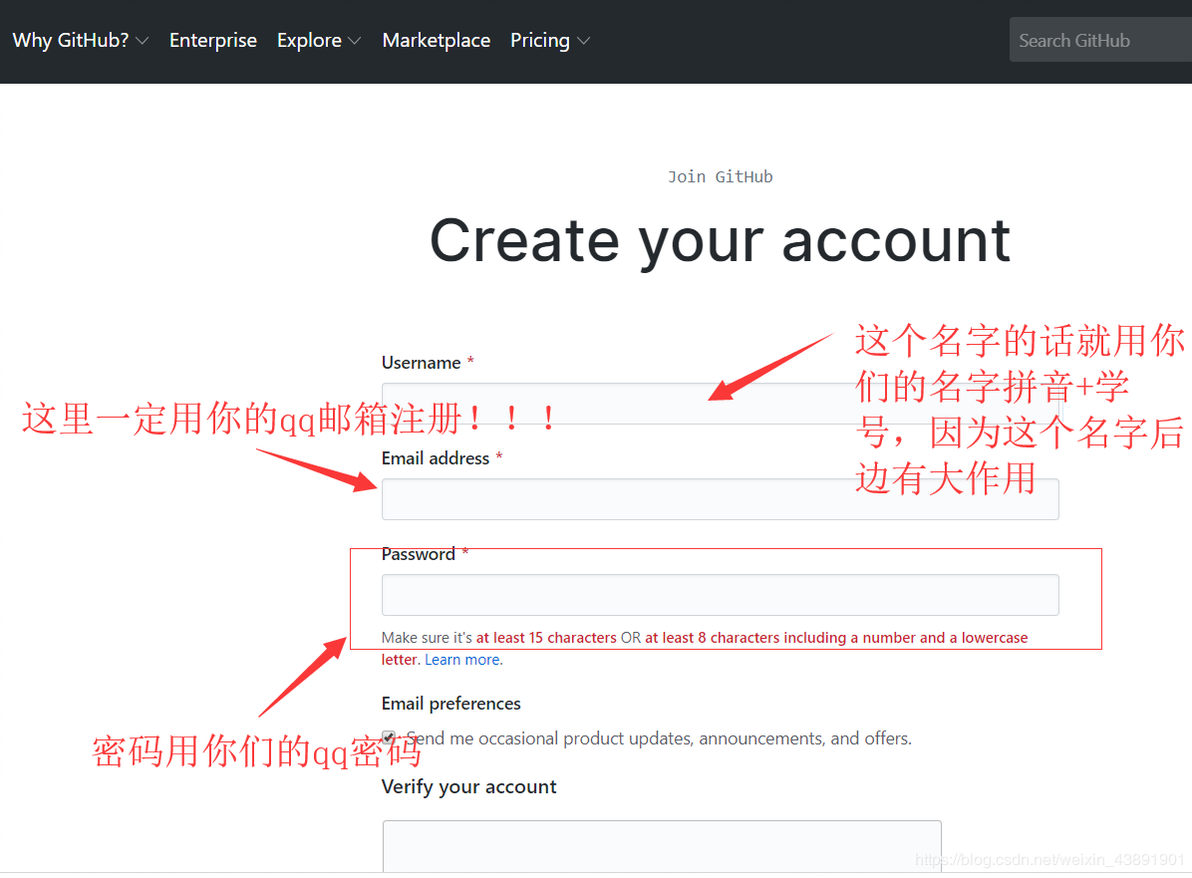Click the Email address field label
This screenshot has height=878, width=1192.
pos(436,458)
